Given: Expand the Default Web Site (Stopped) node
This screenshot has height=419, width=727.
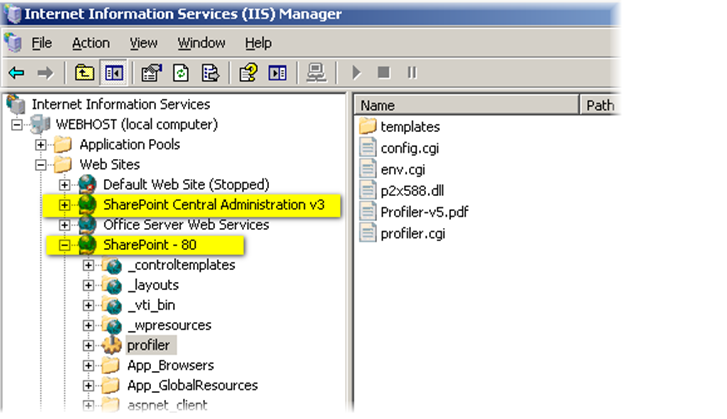Looking at the screenshot, I should pyautogui.click(x=64, y=185).
